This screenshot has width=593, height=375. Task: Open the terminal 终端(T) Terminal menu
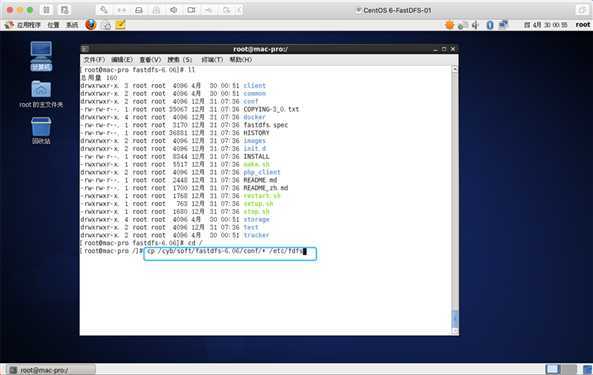pyautogui.click(x=212, y=60)
